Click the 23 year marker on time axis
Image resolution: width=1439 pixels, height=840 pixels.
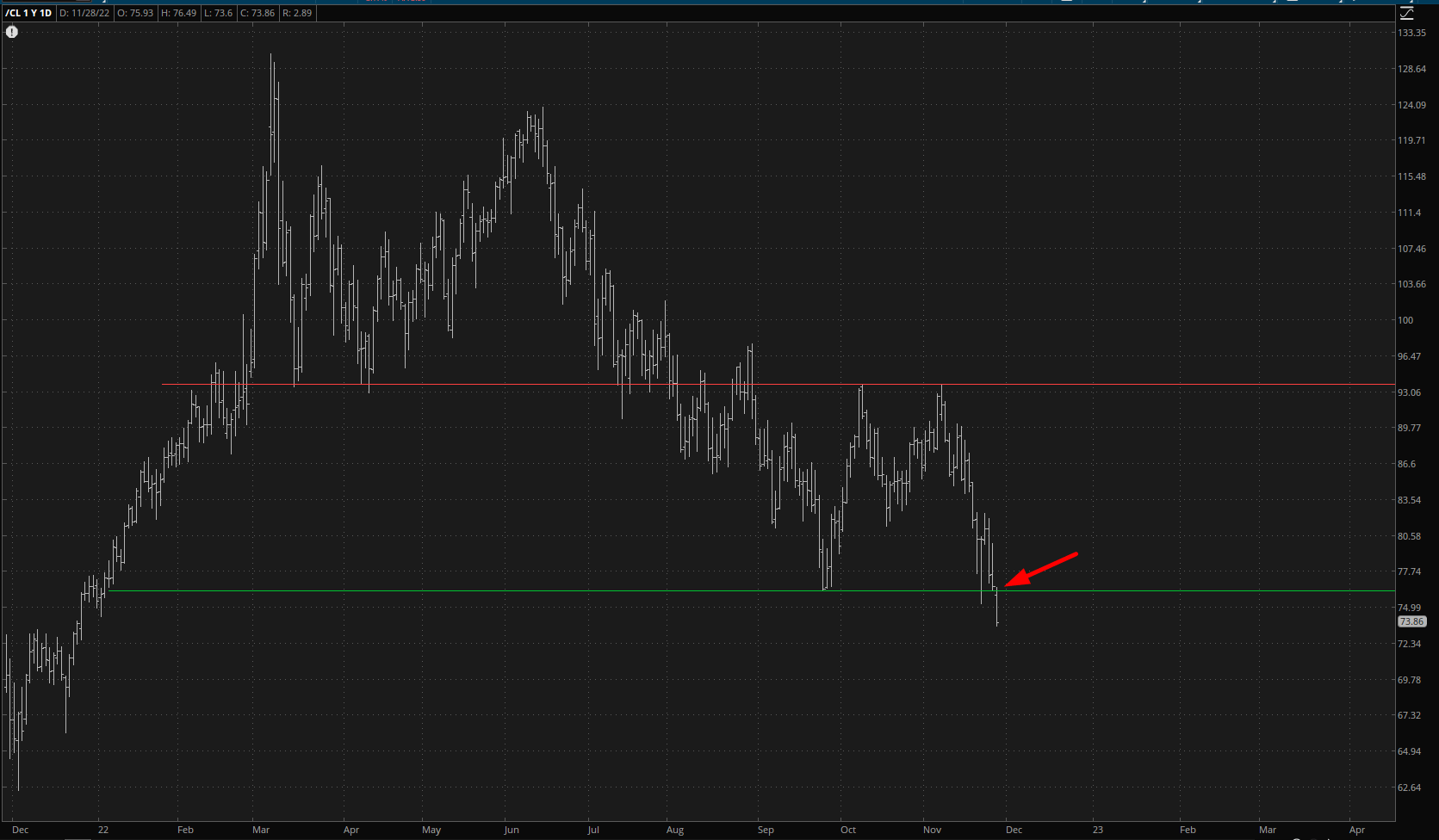click(x=1098, y=830)
